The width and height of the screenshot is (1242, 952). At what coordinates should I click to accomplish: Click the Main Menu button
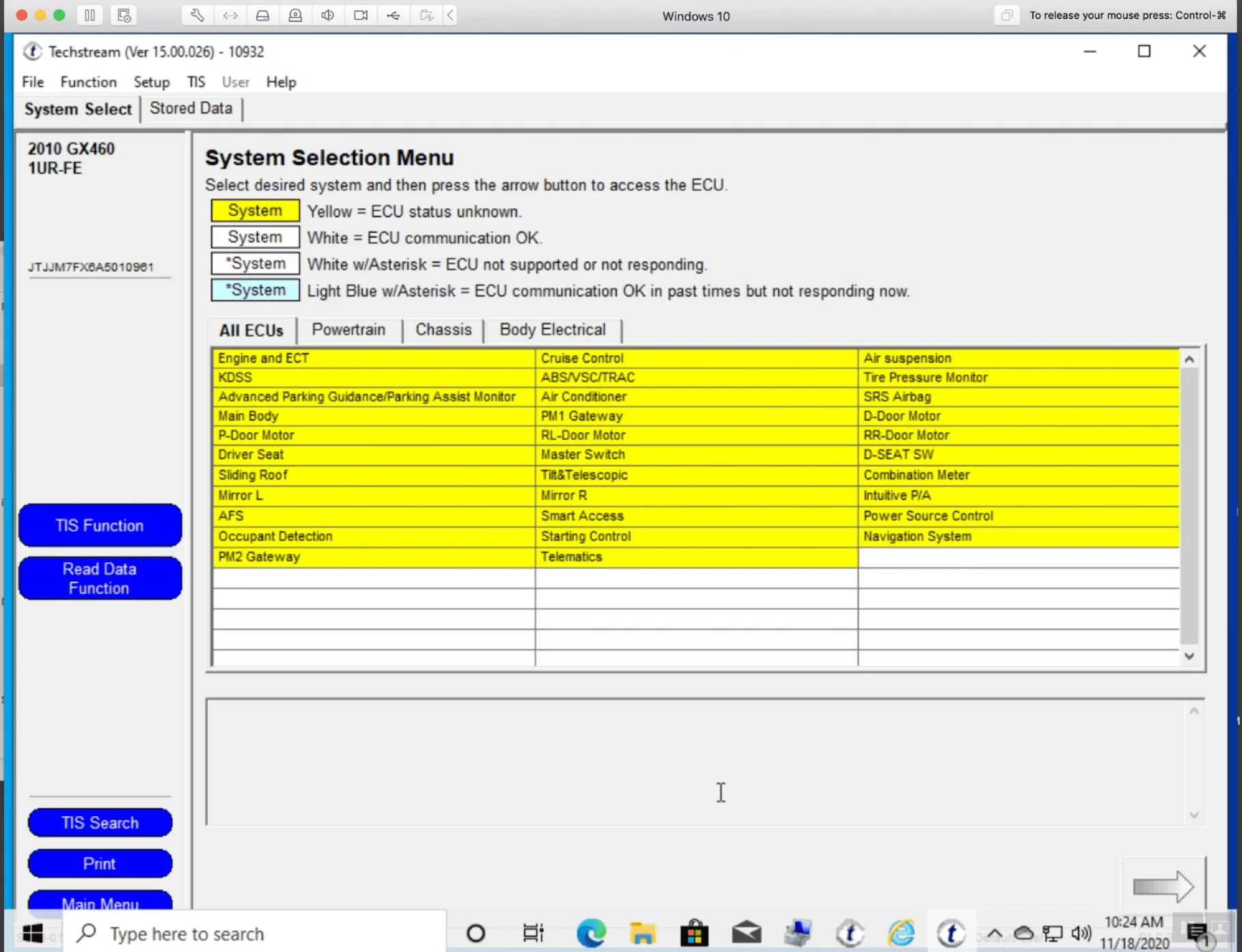click(x=100, y=901)
